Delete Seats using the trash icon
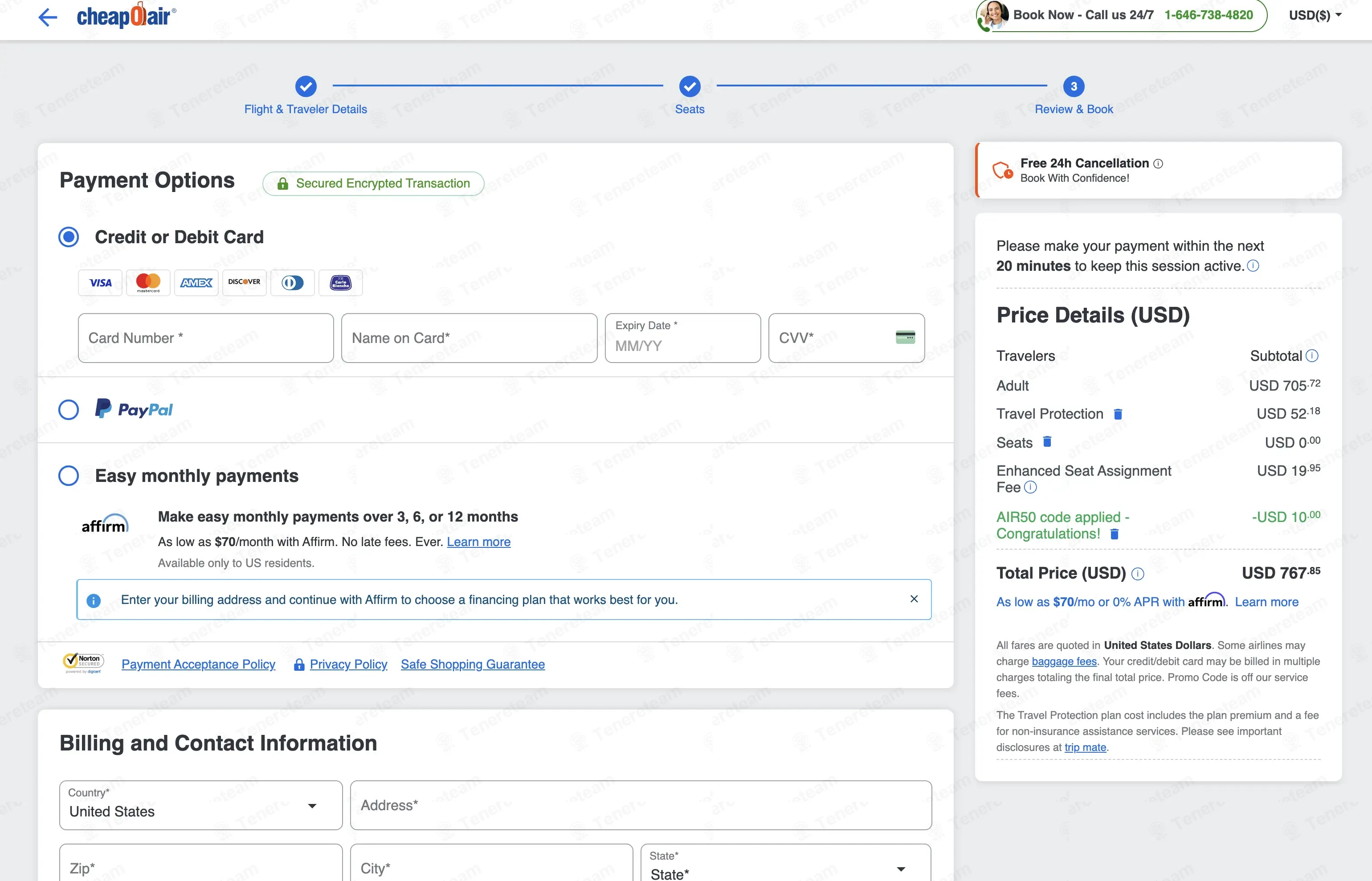Screen dimensions: 1372x881 point(1047,442)
